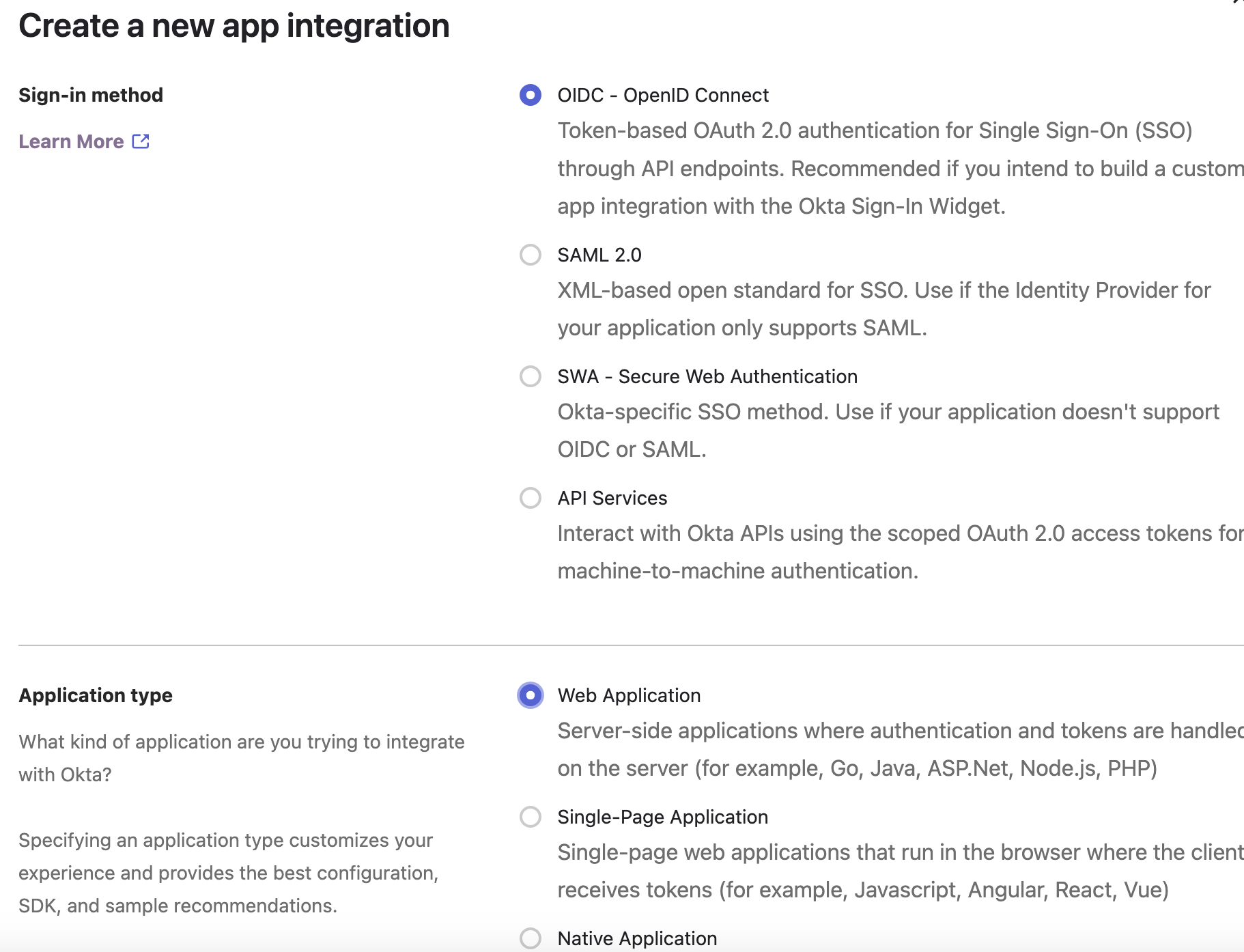Open the Learn More link

pyautogui.click(x=71, y=141)
